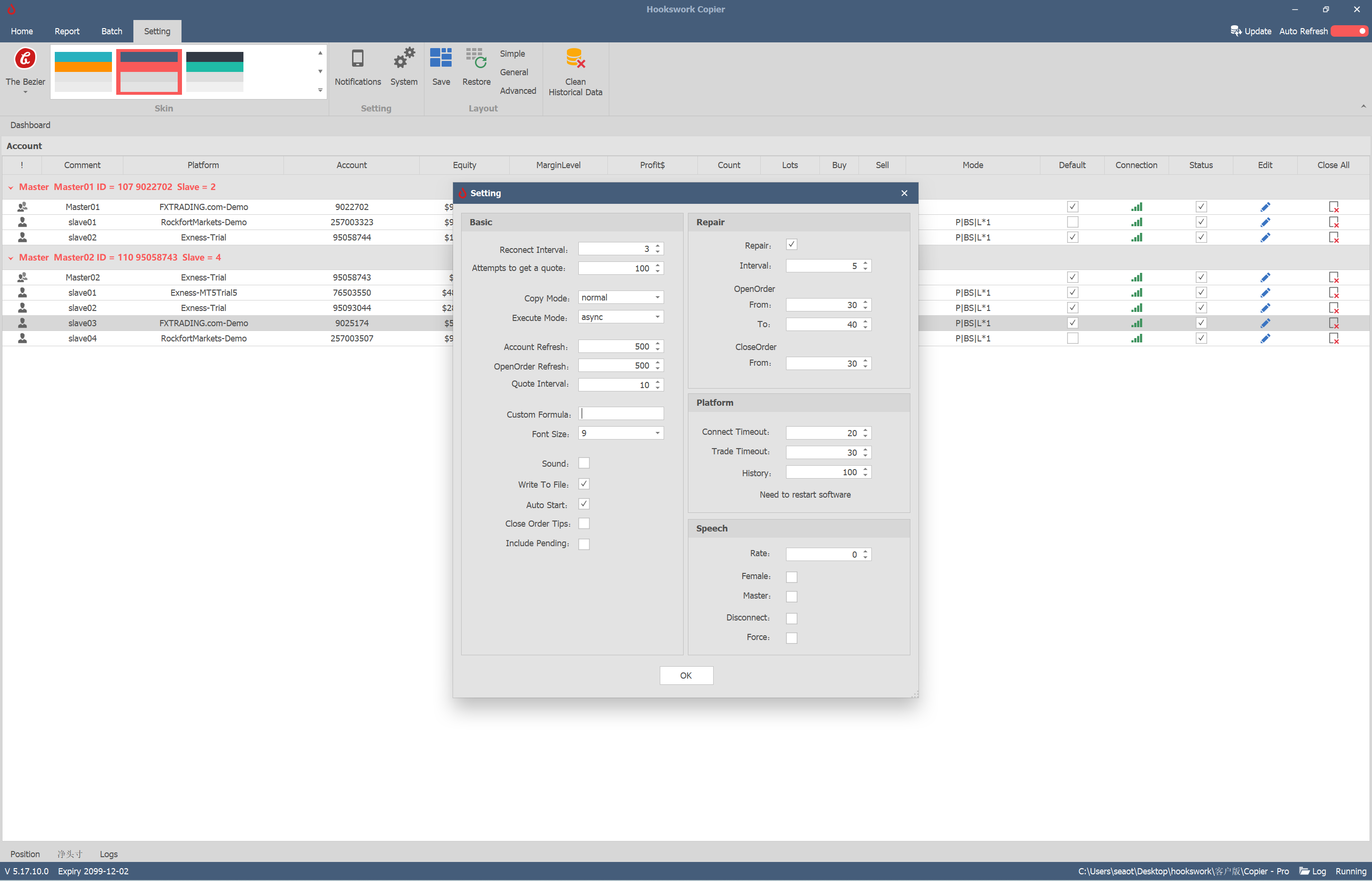This screenshot has height=881, width=1372.
Task: Enable the Sound checkbox
Action: click(x=584, y=463)
